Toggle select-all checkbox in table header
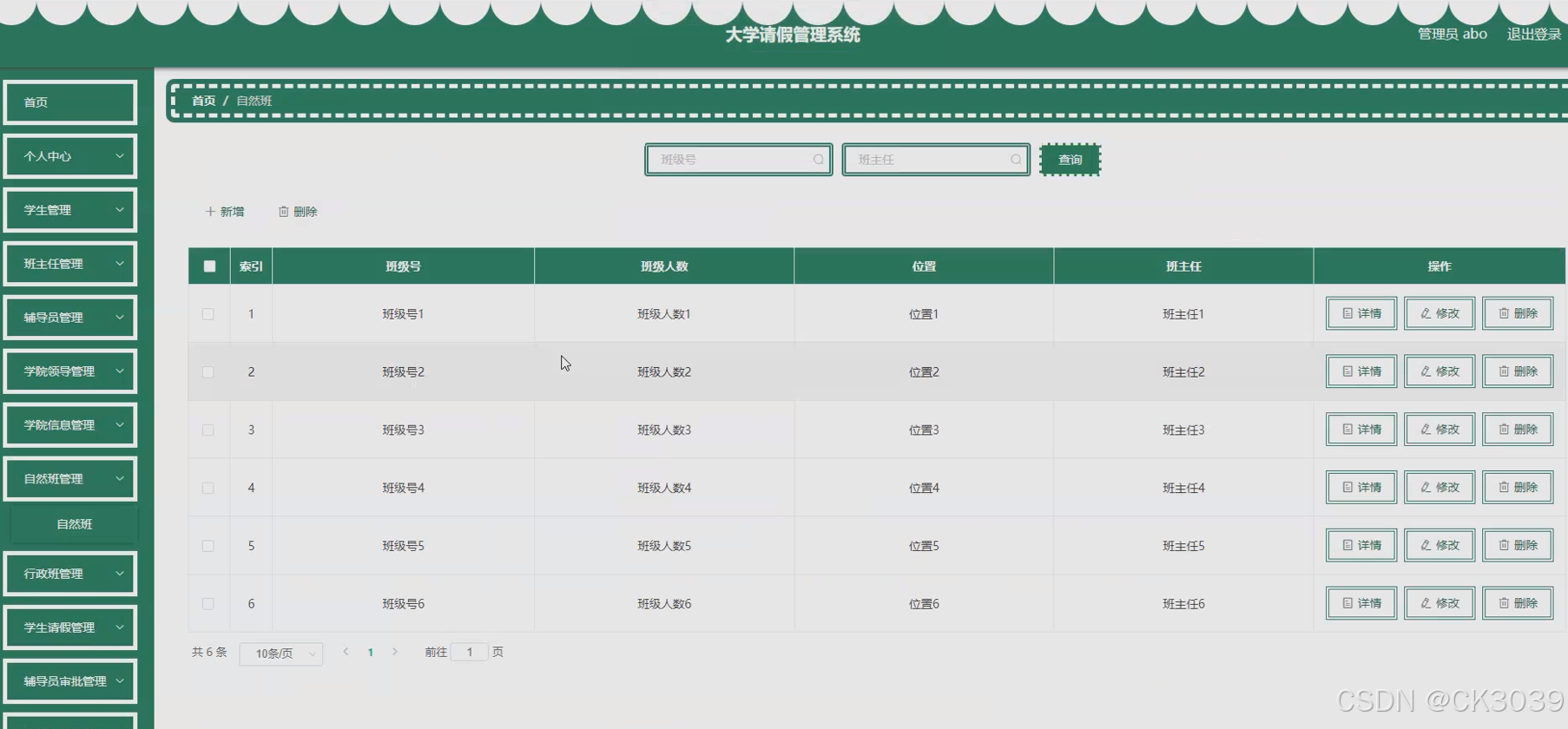The height and width of the screenshot is (729, 1568). (x=209, y=266)
